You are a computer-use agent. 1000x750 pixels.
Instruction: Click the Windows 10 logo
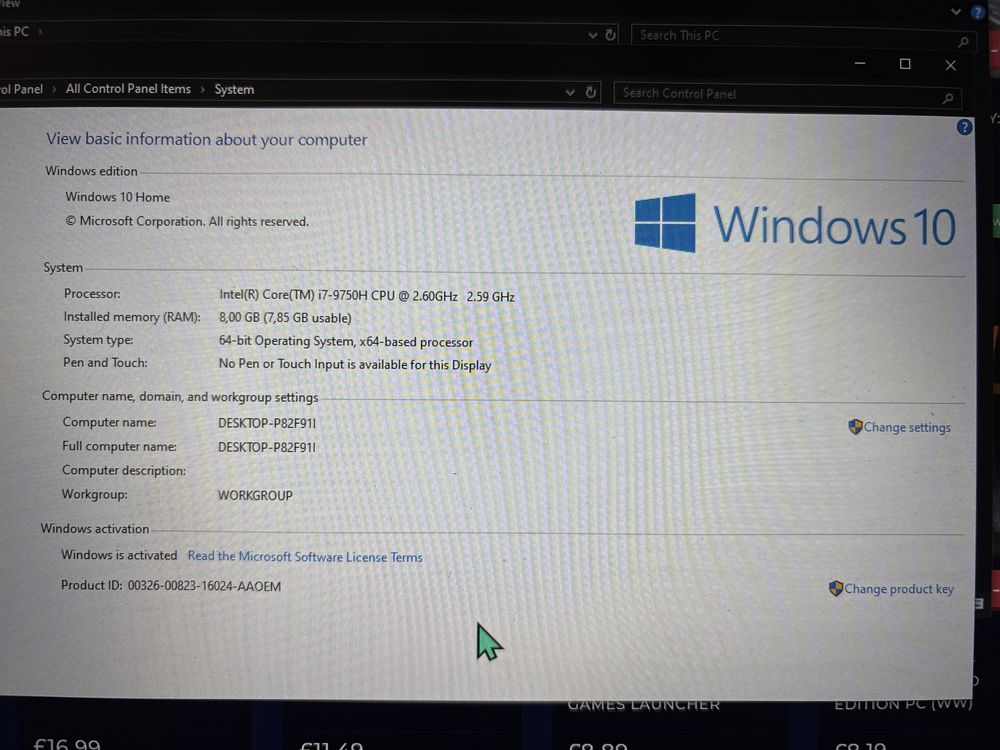click(x=794, y=223)
